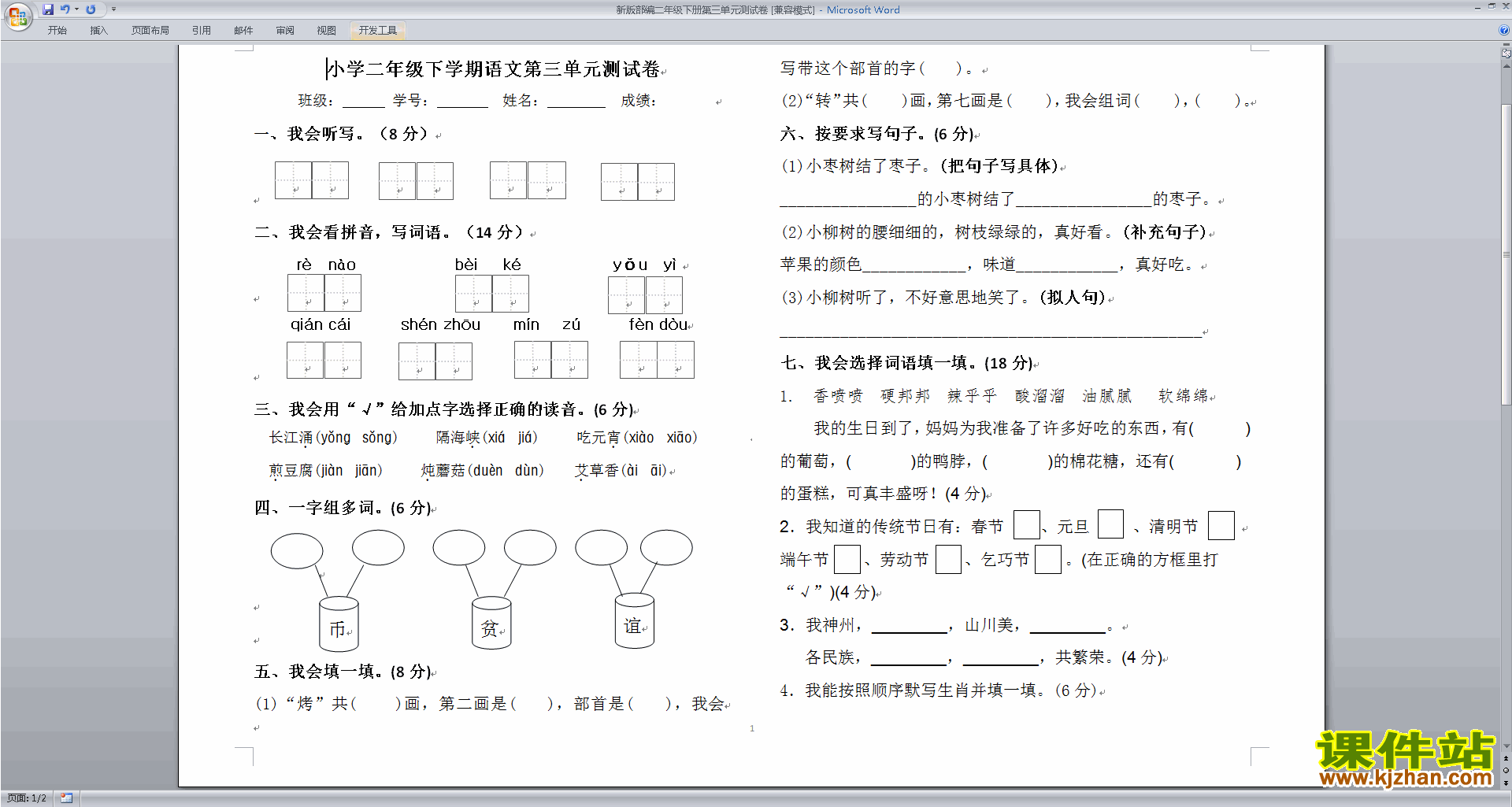This screenshot has height=807, width=1512.
Task: Toggle the ruler icon above scrollbar
Action: click(1506, 54)
